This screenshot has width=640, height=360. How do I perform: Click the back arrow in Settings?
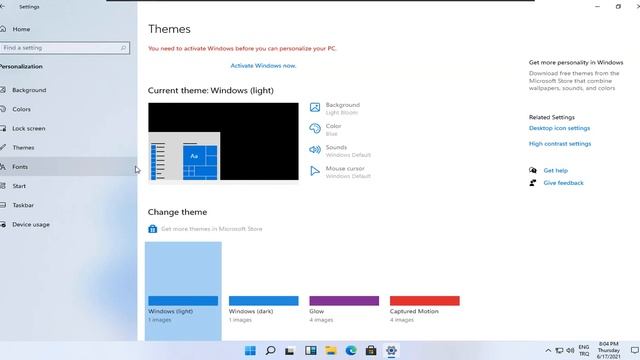(2, 7)
